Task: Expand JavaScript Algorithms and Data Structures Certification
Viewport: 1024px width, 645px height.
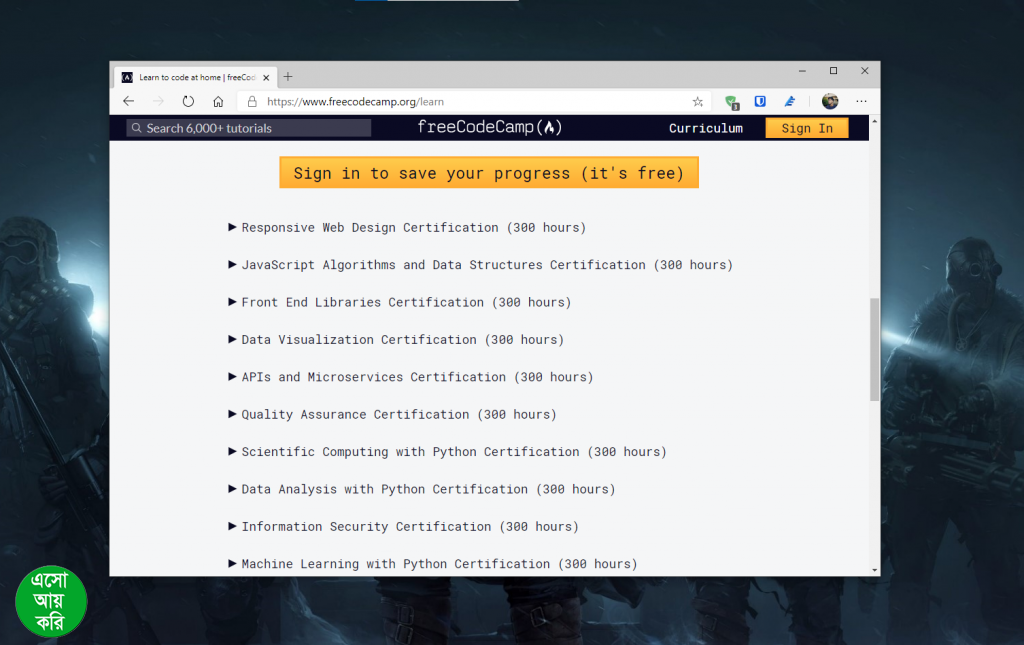Action: coord(486,265)
